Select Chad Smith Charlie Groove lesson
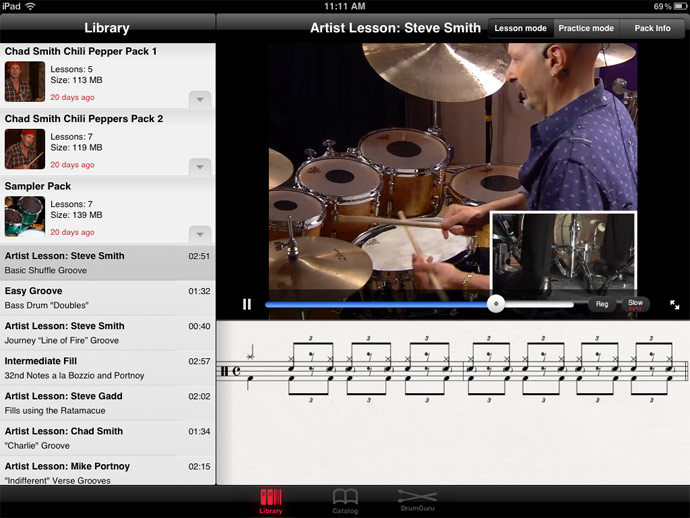This screenshot has height=518, width=690. pos(107,438)
